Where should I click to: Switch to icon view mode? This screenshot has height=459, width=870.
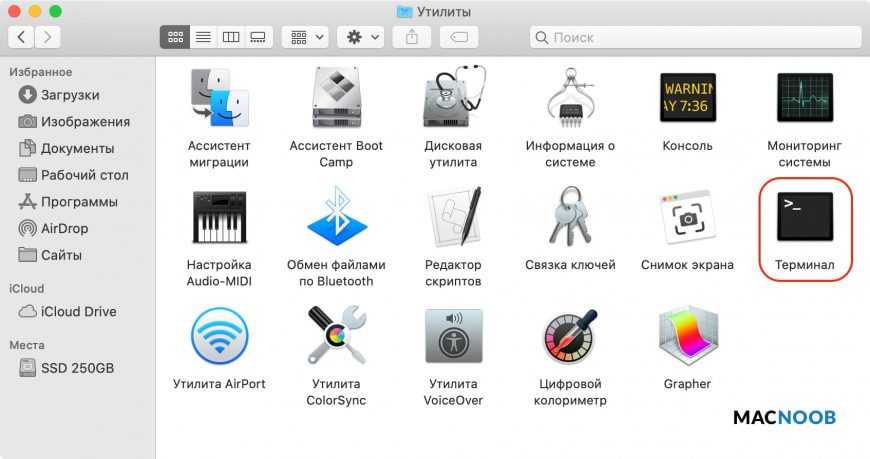(175, 37)
